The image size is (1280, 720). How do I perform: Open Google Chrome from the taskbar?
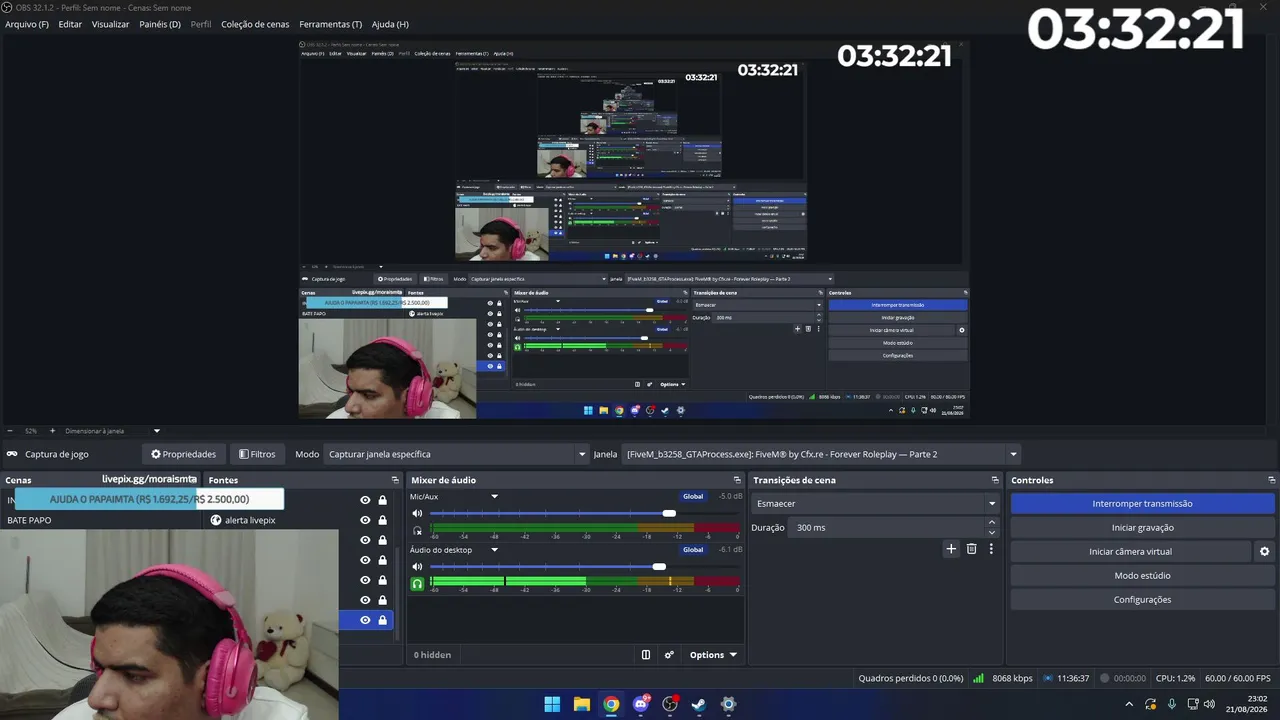(611, 704)
